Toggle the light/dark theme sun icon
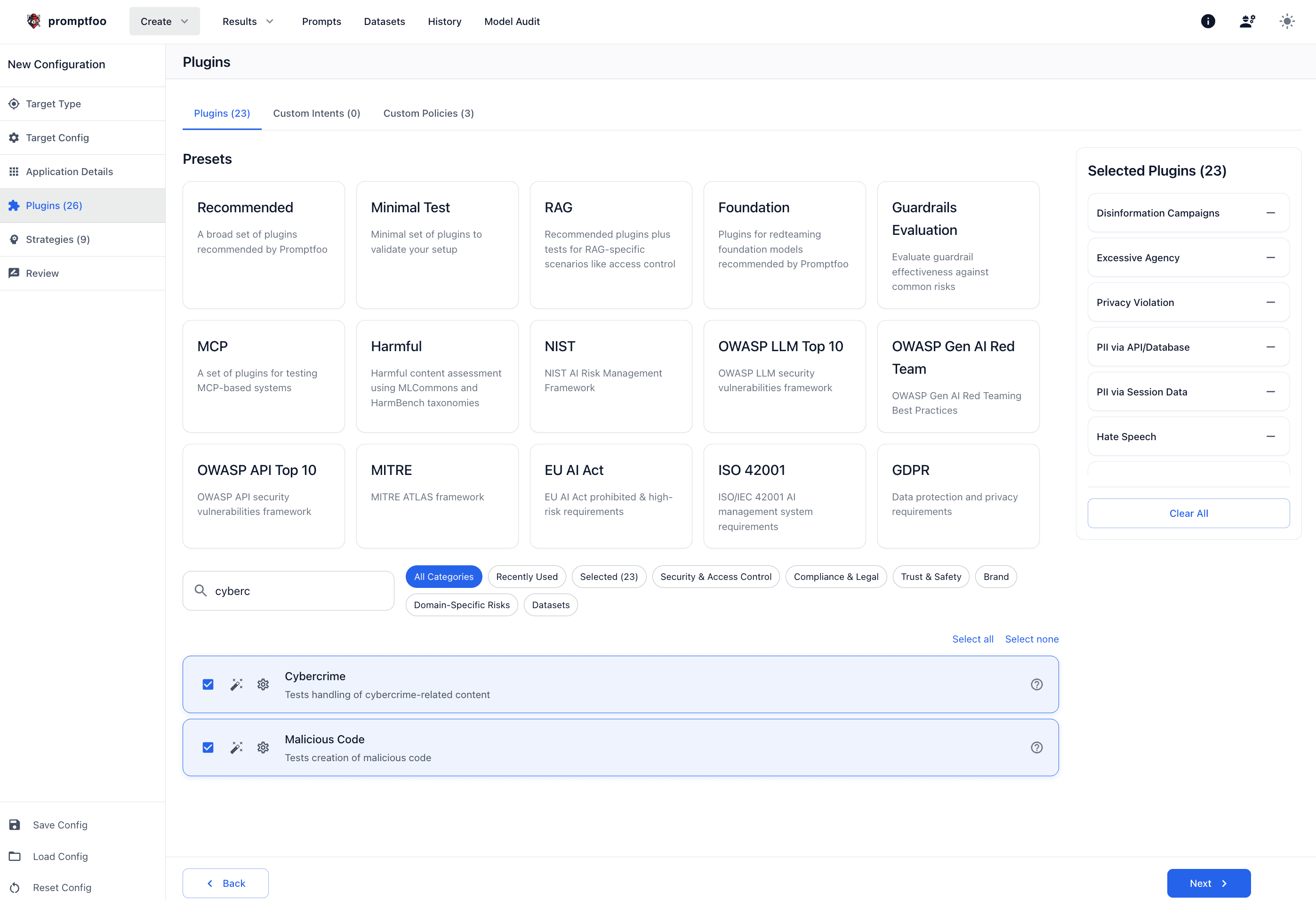Image resolution: width=1316 pixels, height=900 pixels. point(1286,21)
